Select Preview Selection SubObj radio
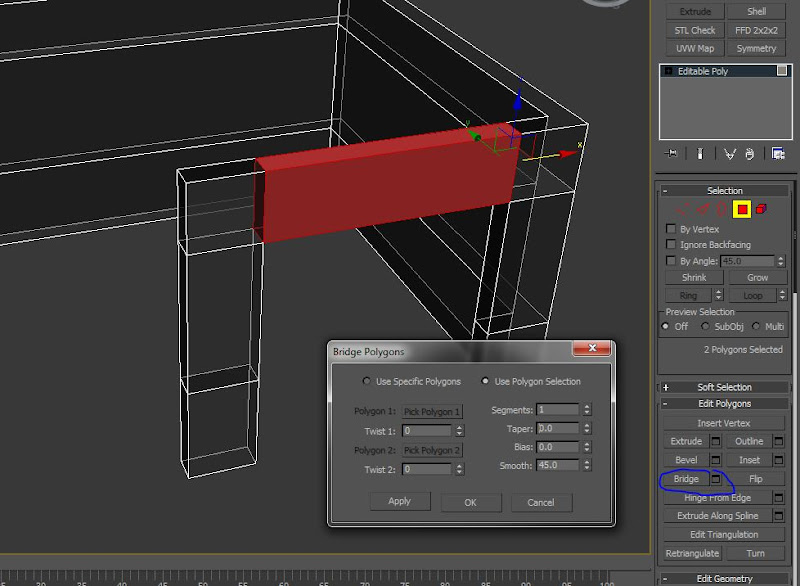The width and height of the screenshot is (800, 586). (705, 326)
